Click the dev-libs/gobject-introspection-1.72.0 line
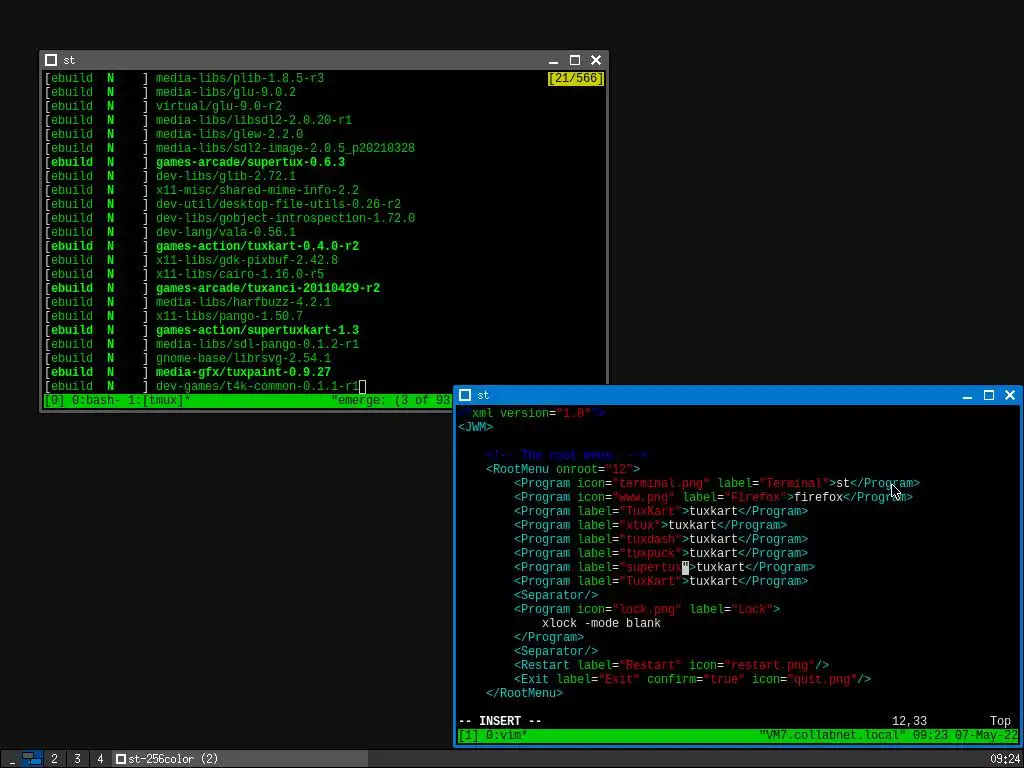This screenshot has height=768, width=1024. (x=285, y=218)
